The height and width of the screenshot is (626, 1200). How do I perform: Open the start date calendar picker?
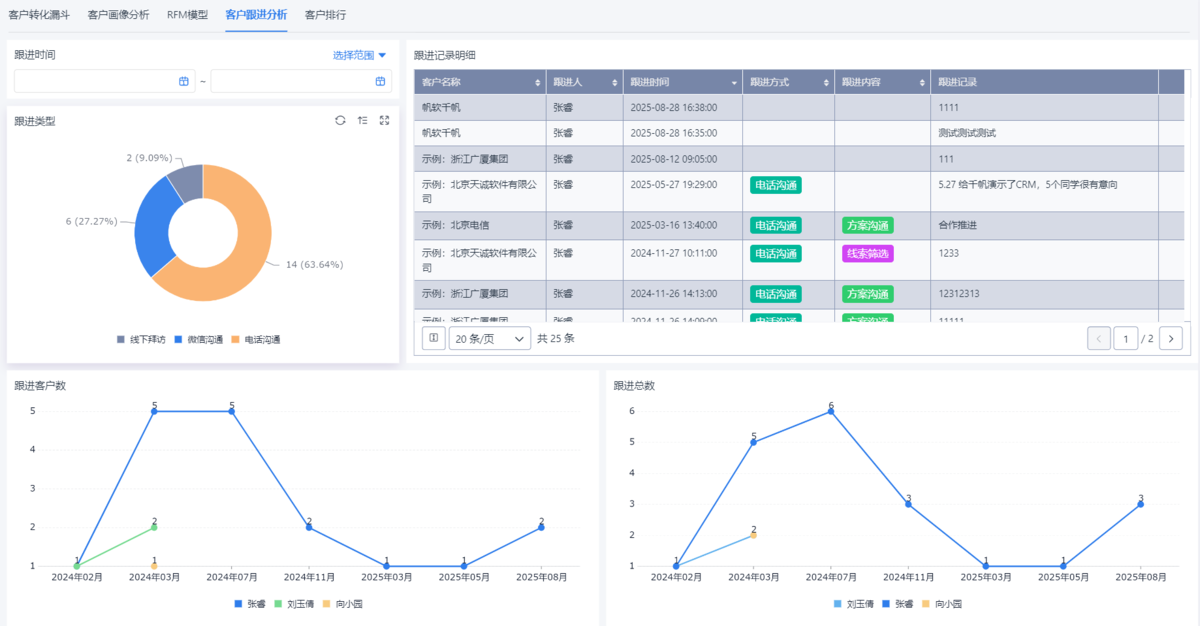183,81
